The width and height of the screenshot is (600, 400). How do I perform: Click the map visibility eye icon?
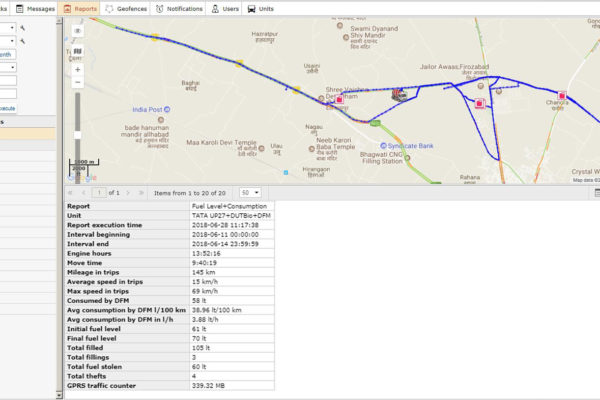tap(78, 31)
